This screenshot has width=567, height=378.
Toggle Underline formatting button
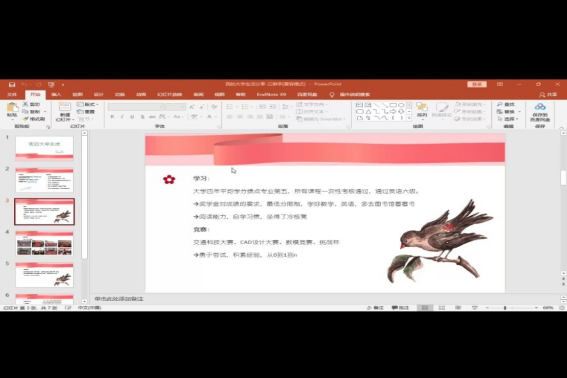[132, 116]
